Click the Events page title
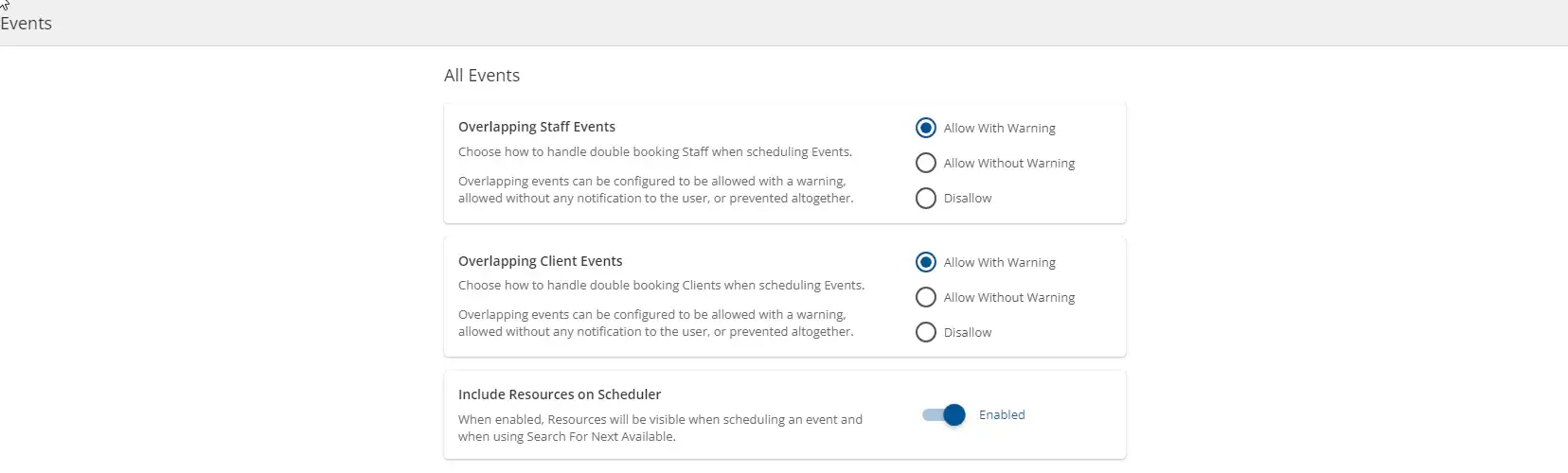This screenshot has width=1568, height=473. (x=27, y=24)
